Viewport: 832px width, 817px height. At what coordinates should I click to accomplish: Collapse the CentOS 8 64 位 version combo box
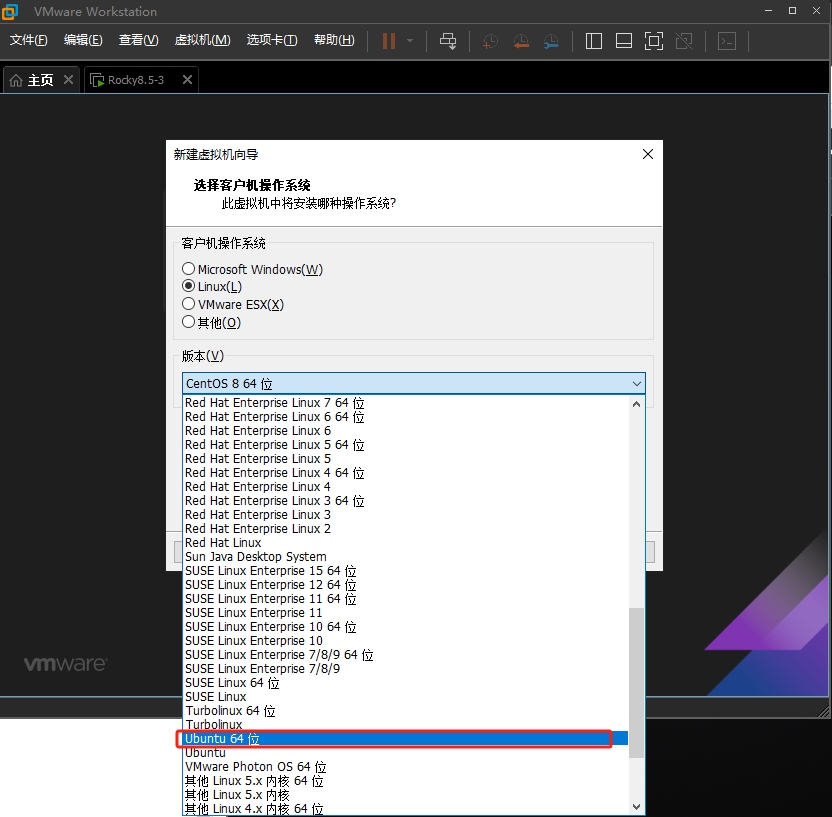414,383
